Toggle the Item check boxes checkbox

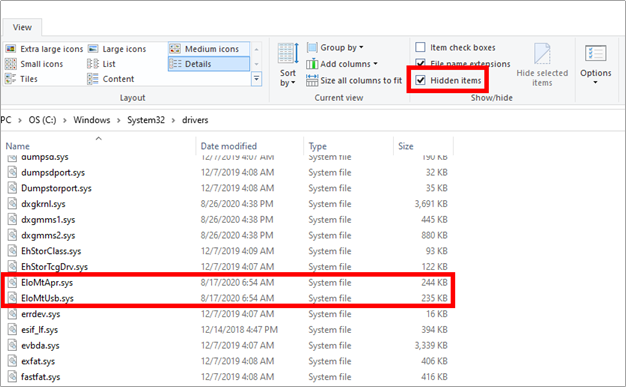[x=420, y=48]
